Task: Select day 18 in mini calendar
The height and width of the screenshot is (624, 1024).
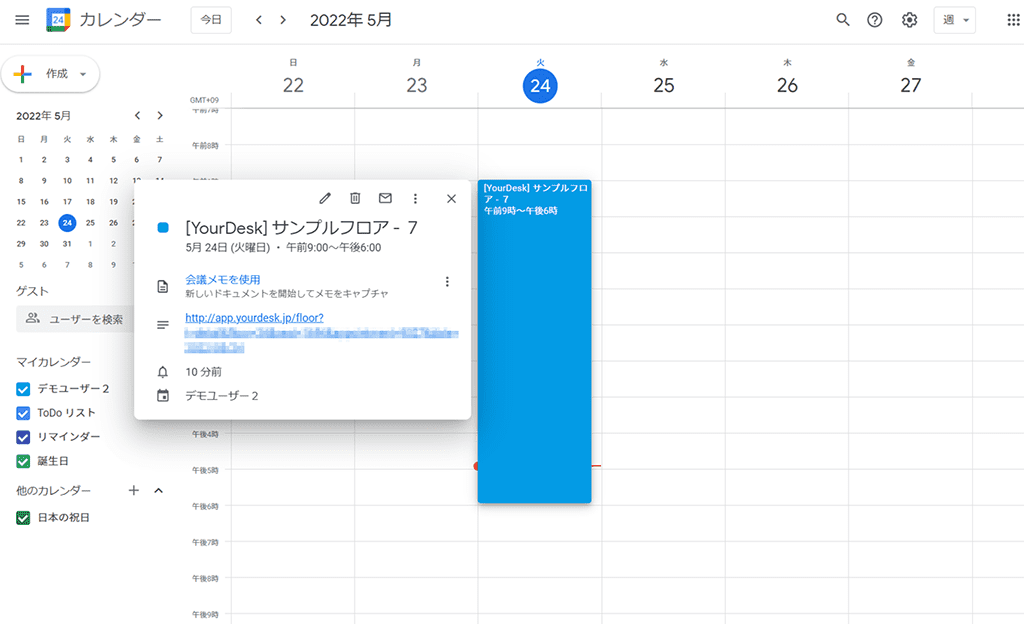Action: pos(90,202)
